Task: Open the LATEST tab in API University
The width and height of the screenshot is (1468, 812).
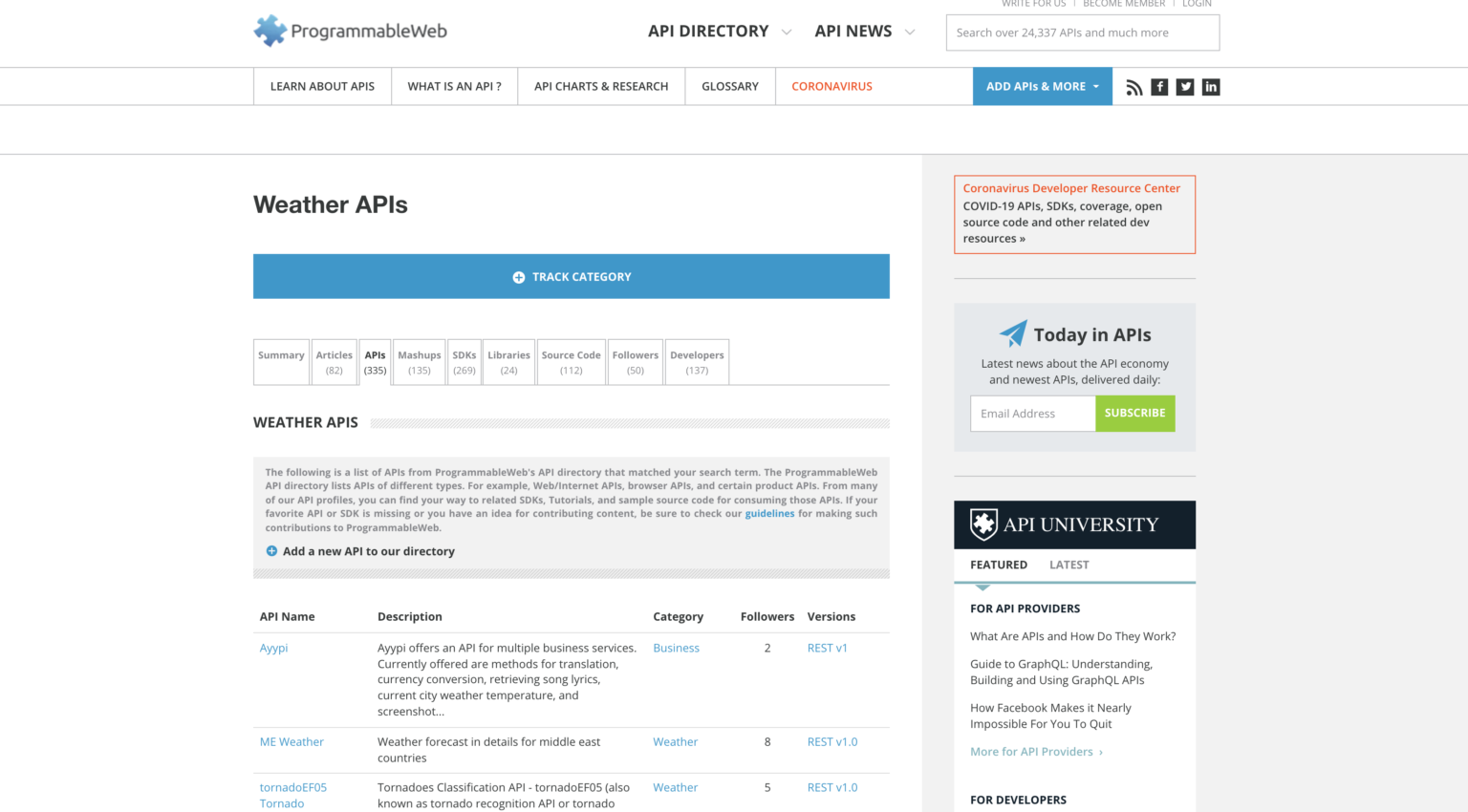Action: [x=1069, y=565]
